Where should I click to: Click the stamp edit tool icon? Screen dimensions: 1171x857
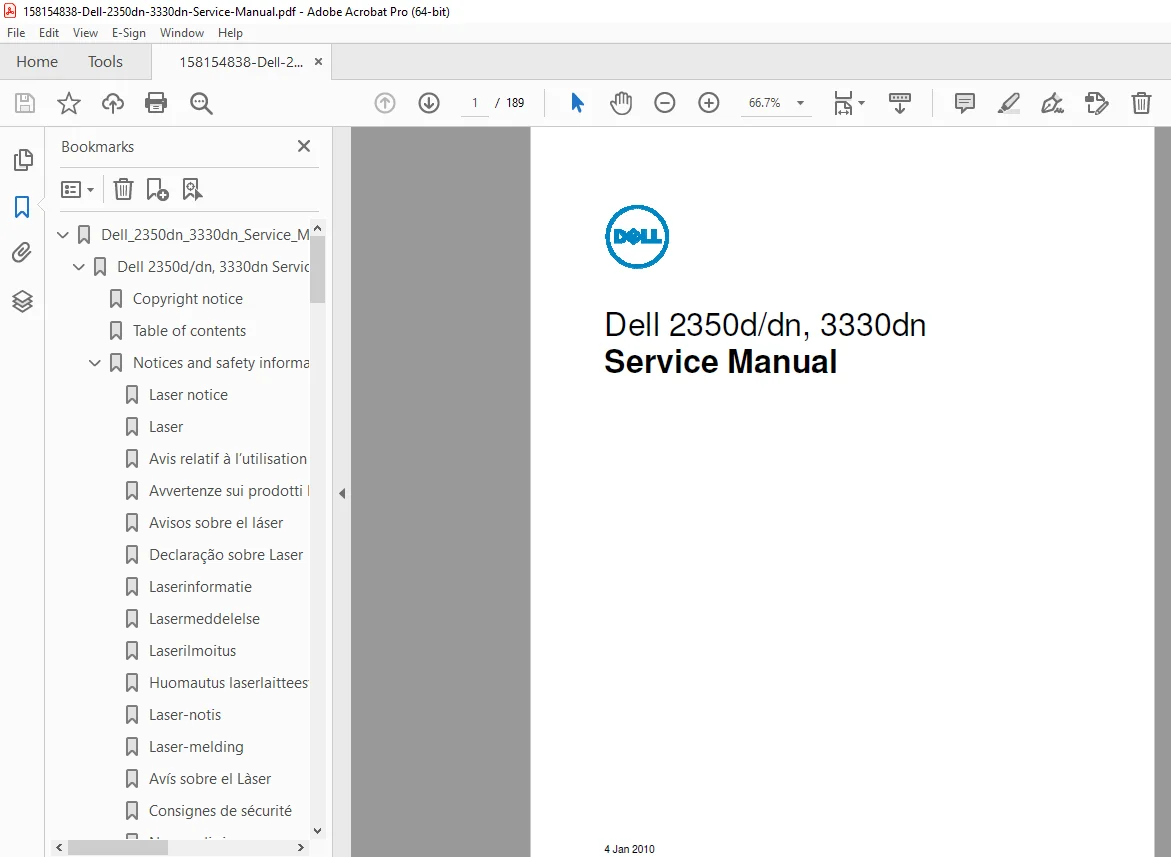click(1096, 103)
